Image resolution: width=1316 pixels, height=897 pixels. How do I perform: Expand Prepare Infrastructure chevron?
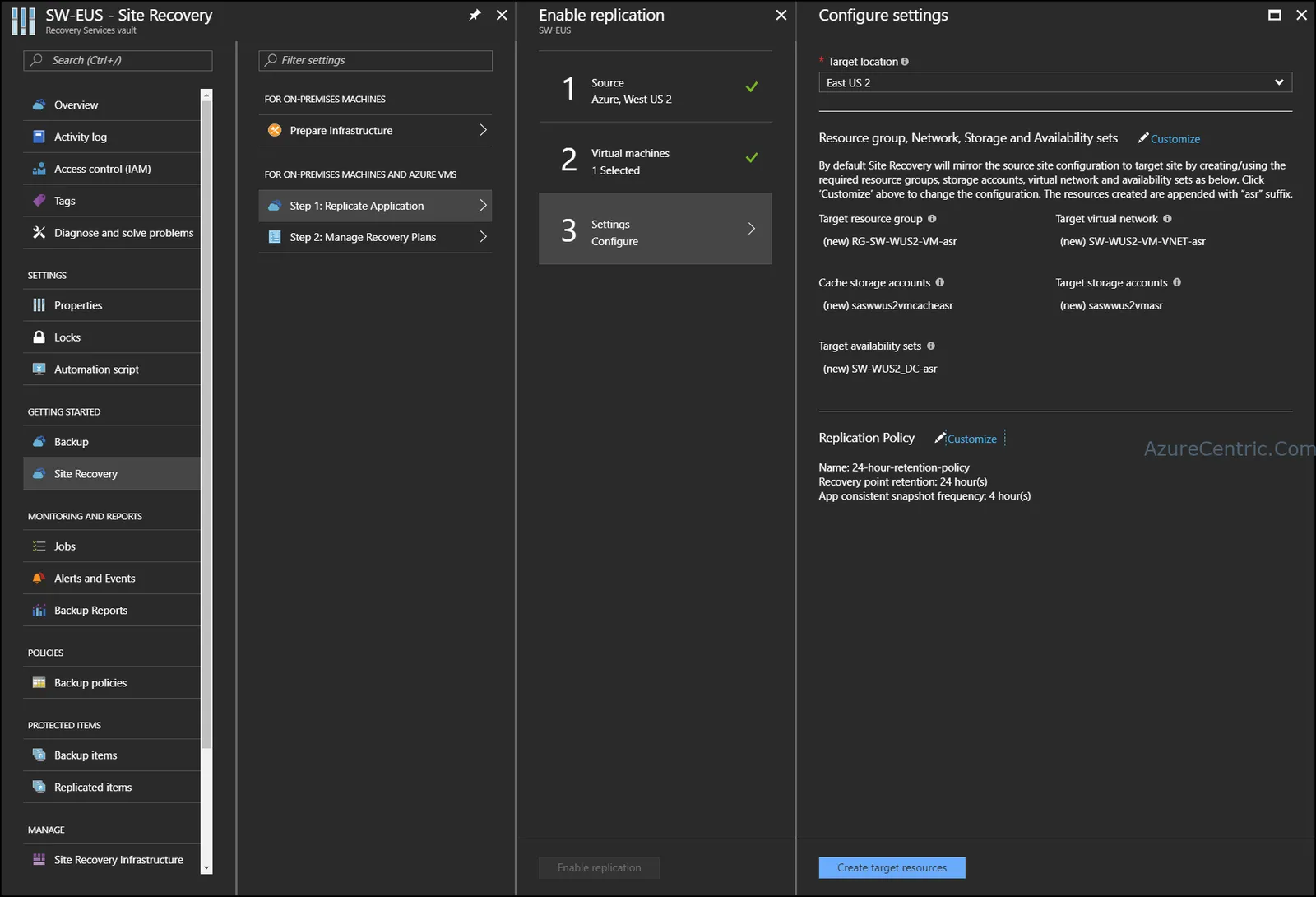(483, 130)
